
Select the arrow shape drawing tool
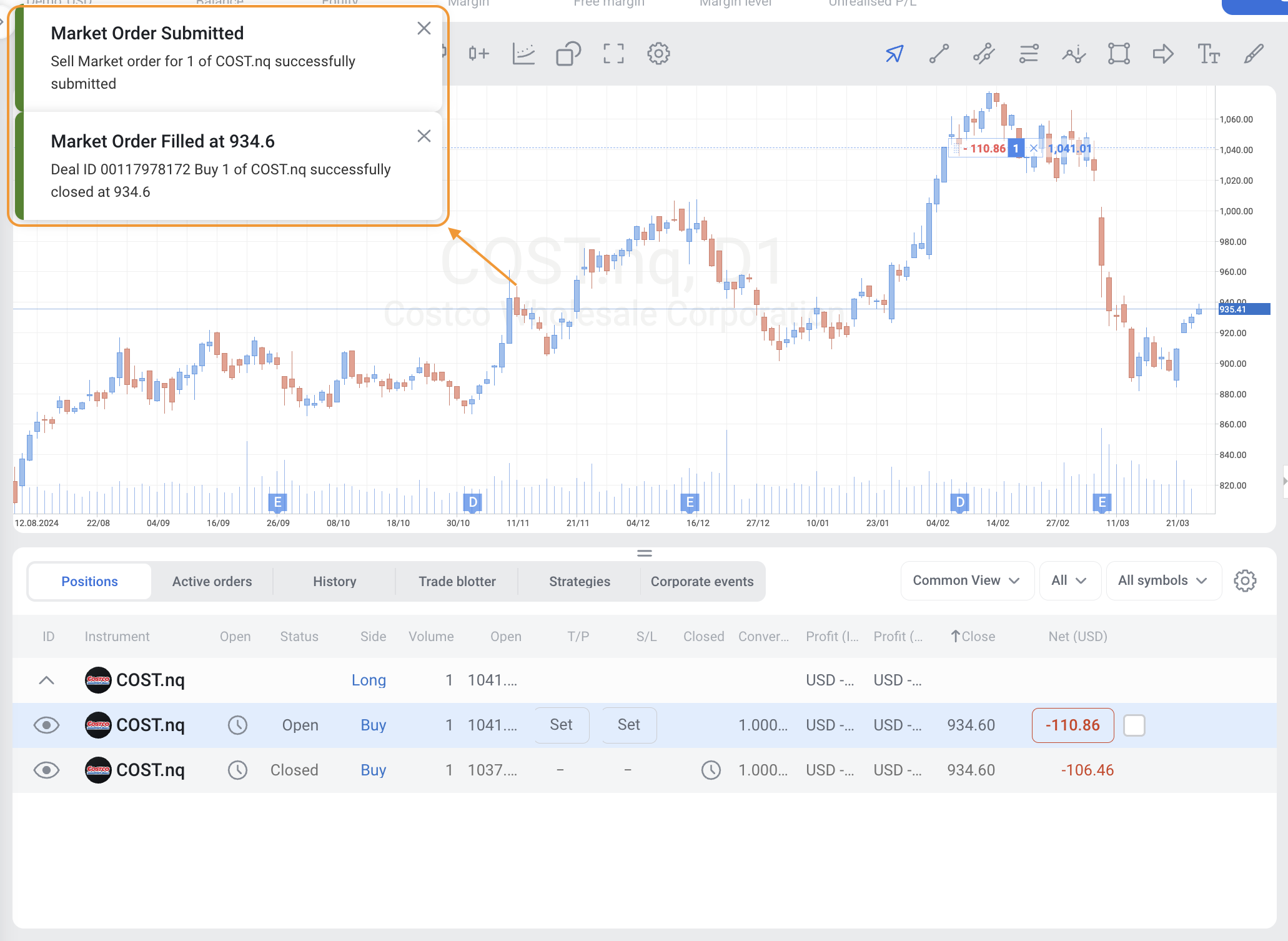pos(1163,54)
